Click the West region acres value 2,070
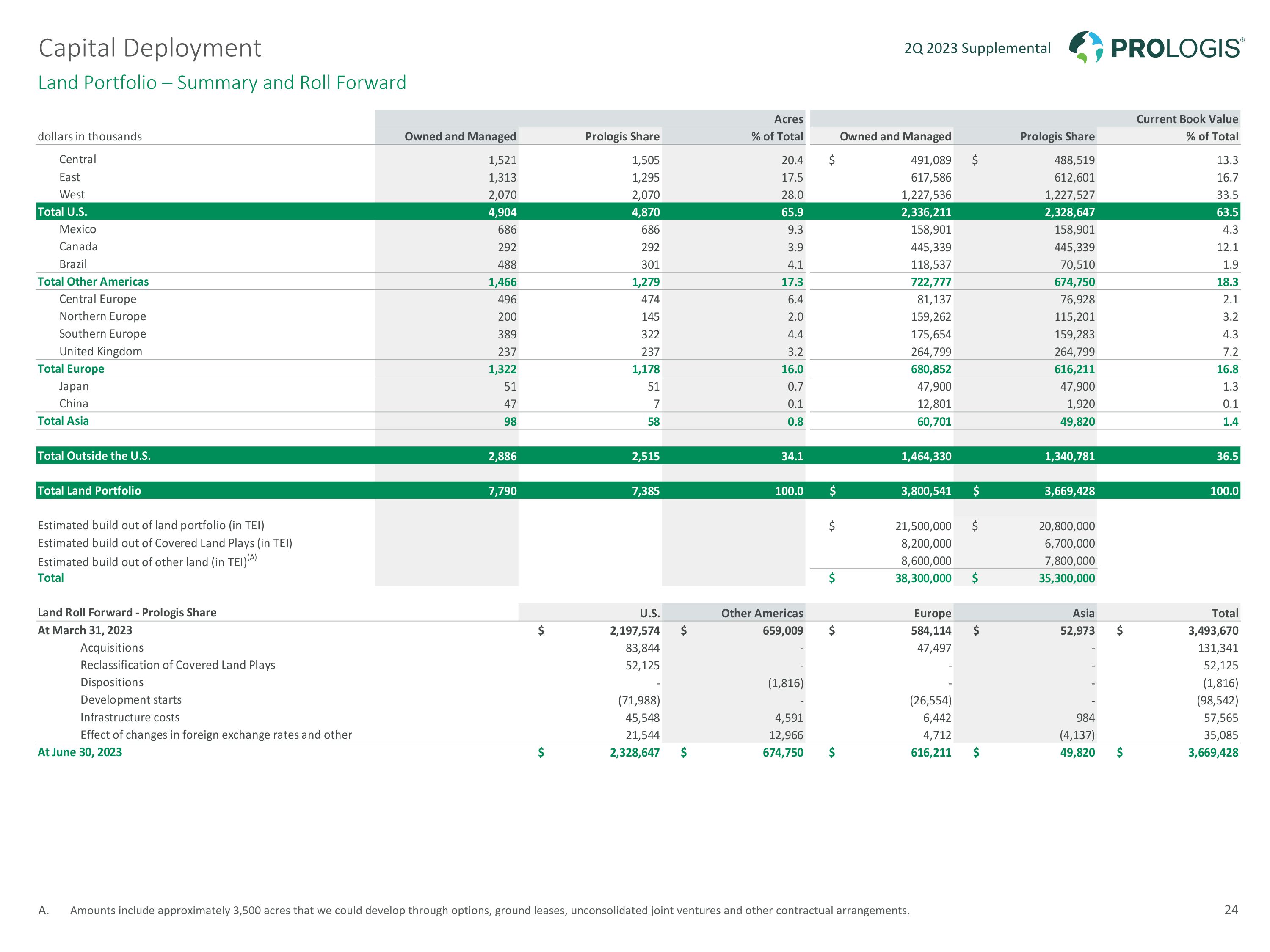The width and height of the screenshot is (1270, 952). point(502,195)
